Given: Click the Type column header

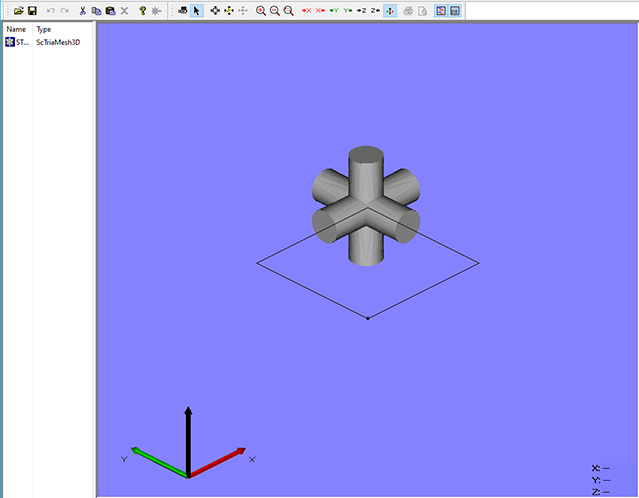Looking at the screenshot, I should (x=44, y=29).
